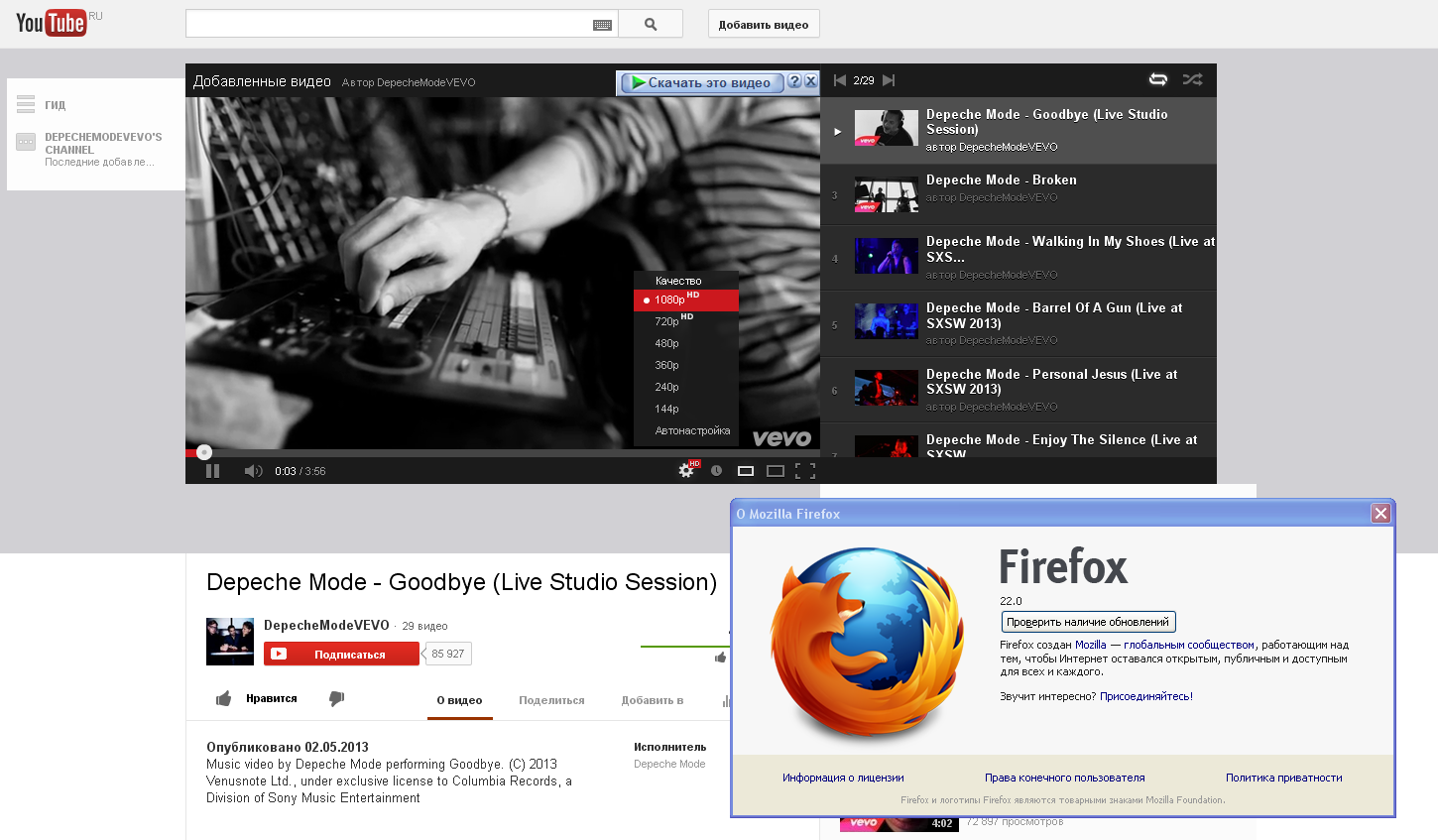This screenshot has width=1438, height=840.
Task: Skip to next playlist video
Action: [x=889, y=80]
